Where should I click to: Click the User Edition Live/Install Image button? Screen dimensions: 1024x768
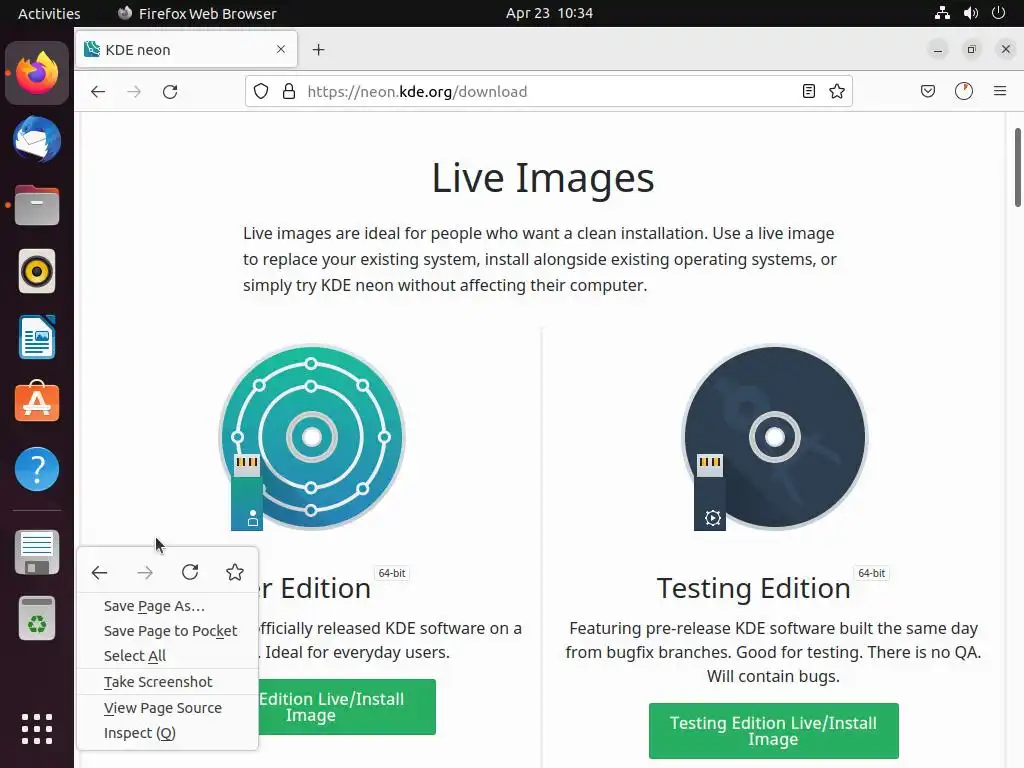(346, 707)
